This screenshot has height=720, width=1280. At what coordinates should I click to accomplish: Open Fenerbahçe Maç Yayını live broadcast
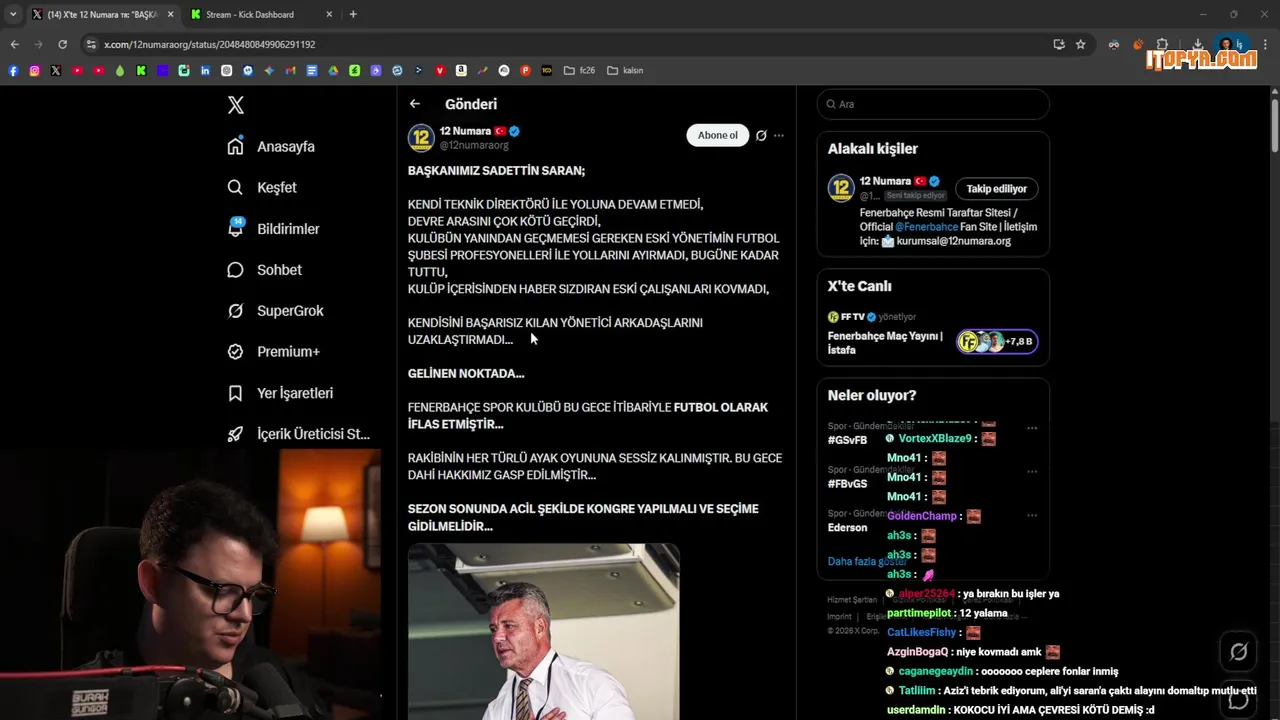(885, 343)
